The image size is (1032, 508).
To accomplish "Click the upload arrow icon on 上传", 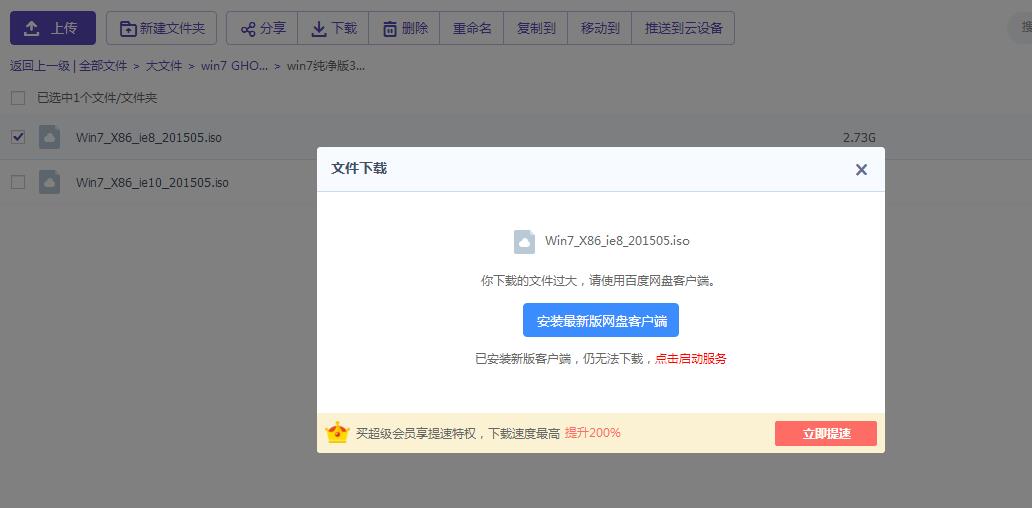I will tap(31, 28).
